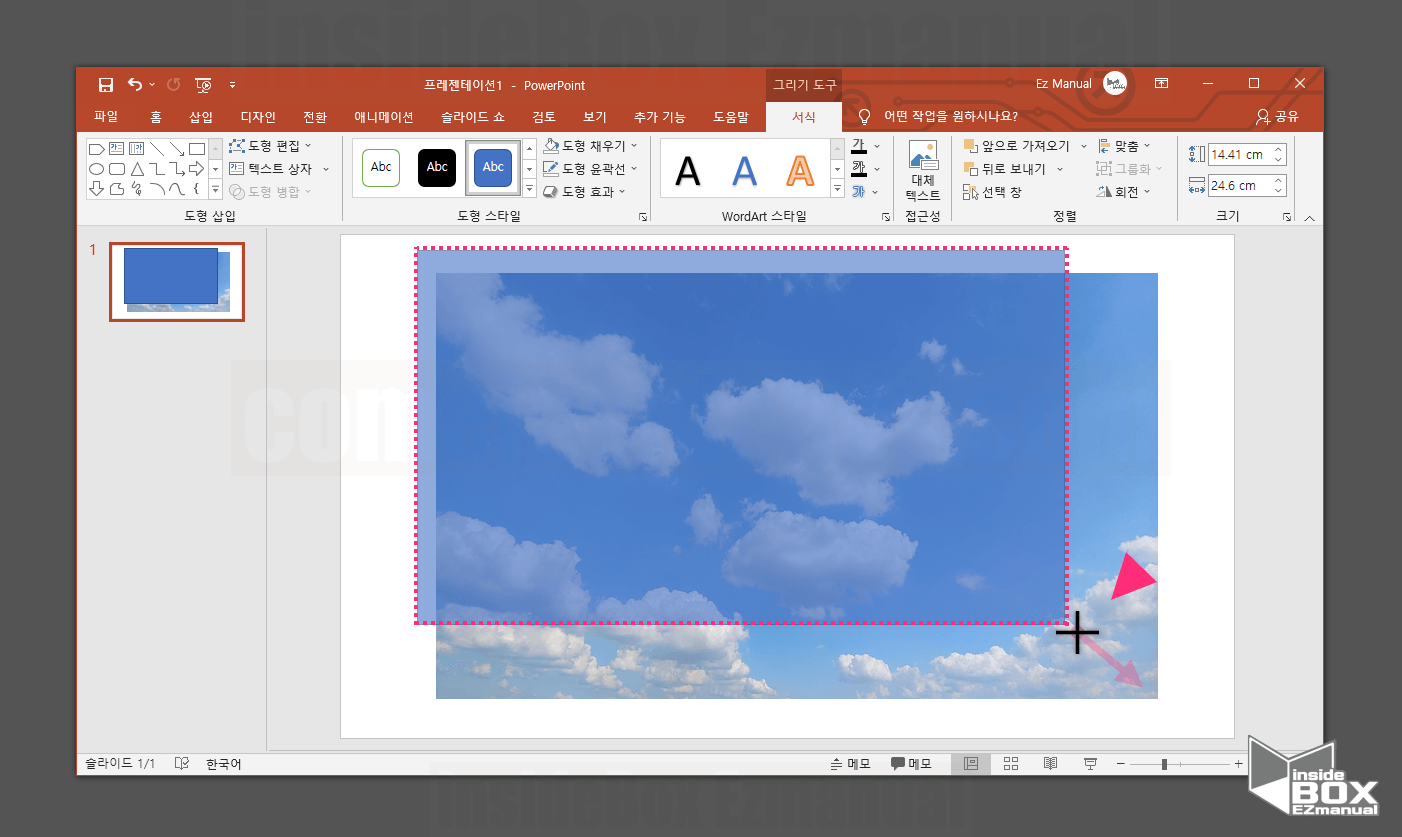Open the Selection Pane (선택 창)
Viewport: 1402px width, 837px height.
click(992, 192)
